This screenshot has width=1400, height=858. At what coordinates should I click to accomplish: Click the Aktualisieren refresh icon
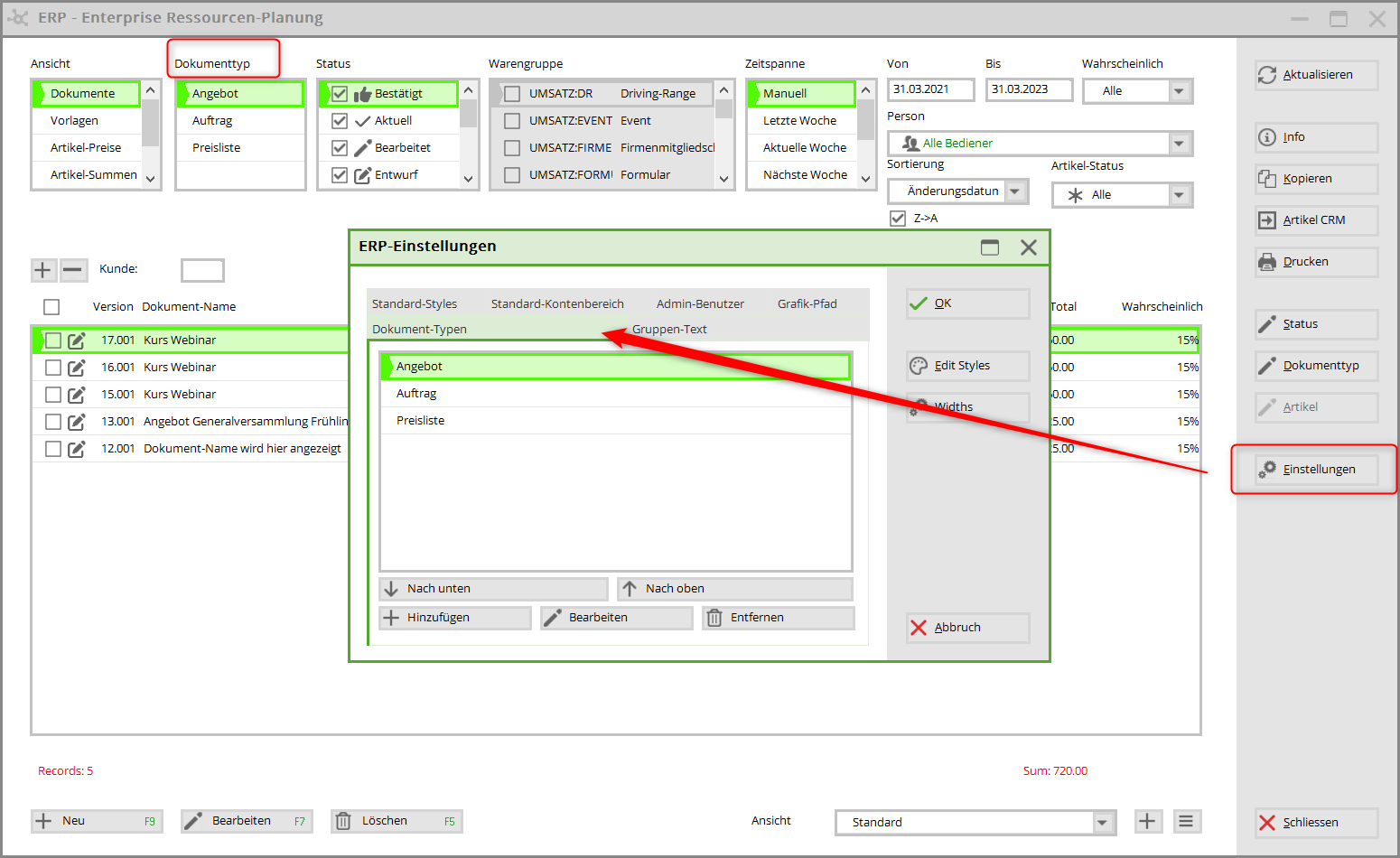coord(1267,75)
